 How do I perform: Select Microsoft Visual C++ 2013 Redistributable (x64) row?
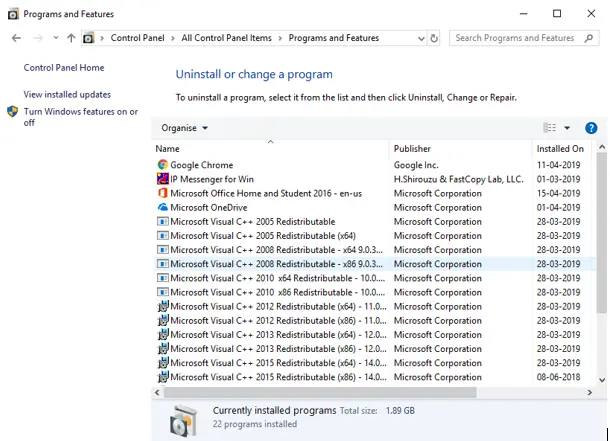373,334
